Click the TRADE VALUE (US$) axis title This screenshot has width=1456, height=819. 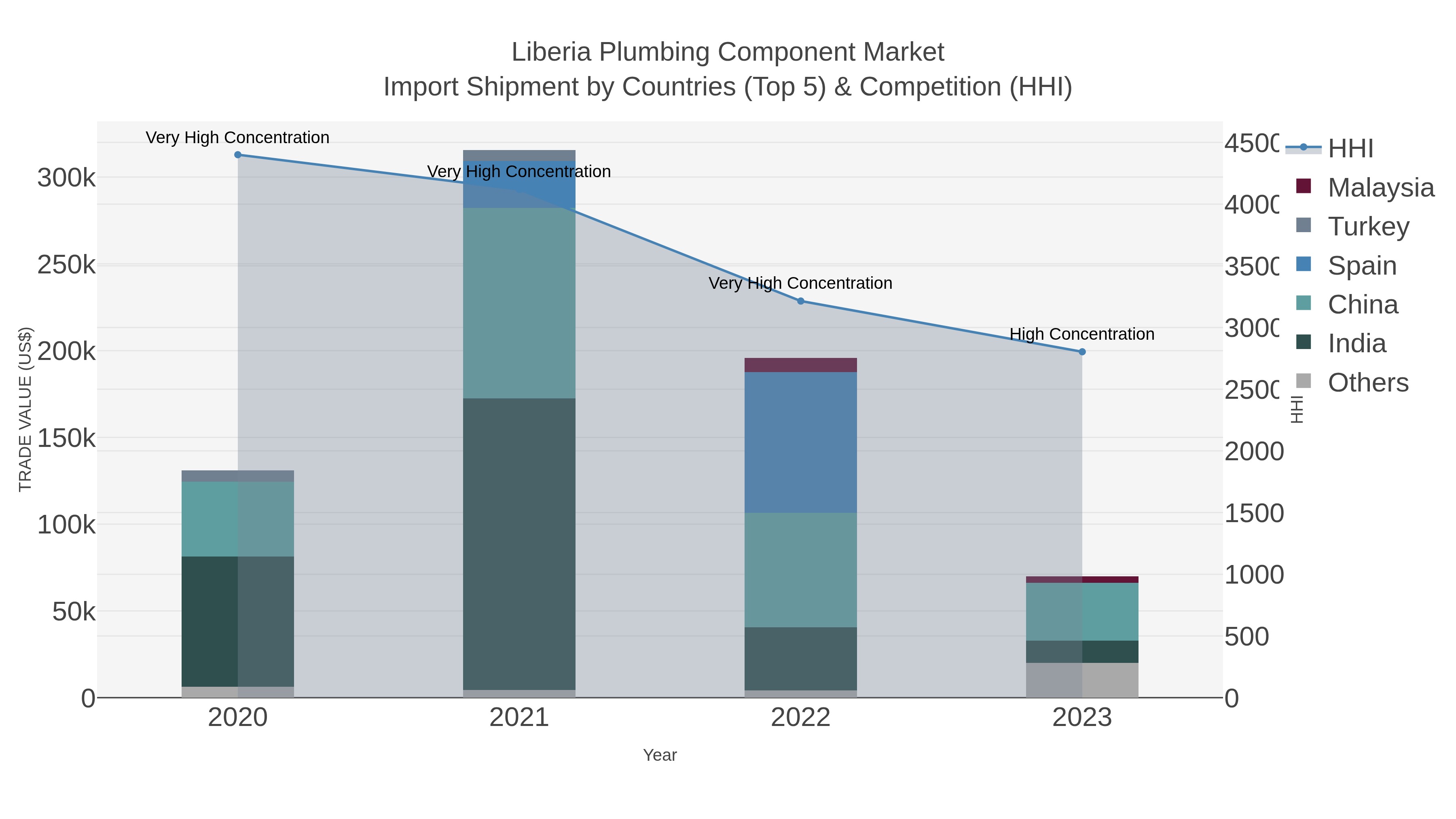click(25, 409)
